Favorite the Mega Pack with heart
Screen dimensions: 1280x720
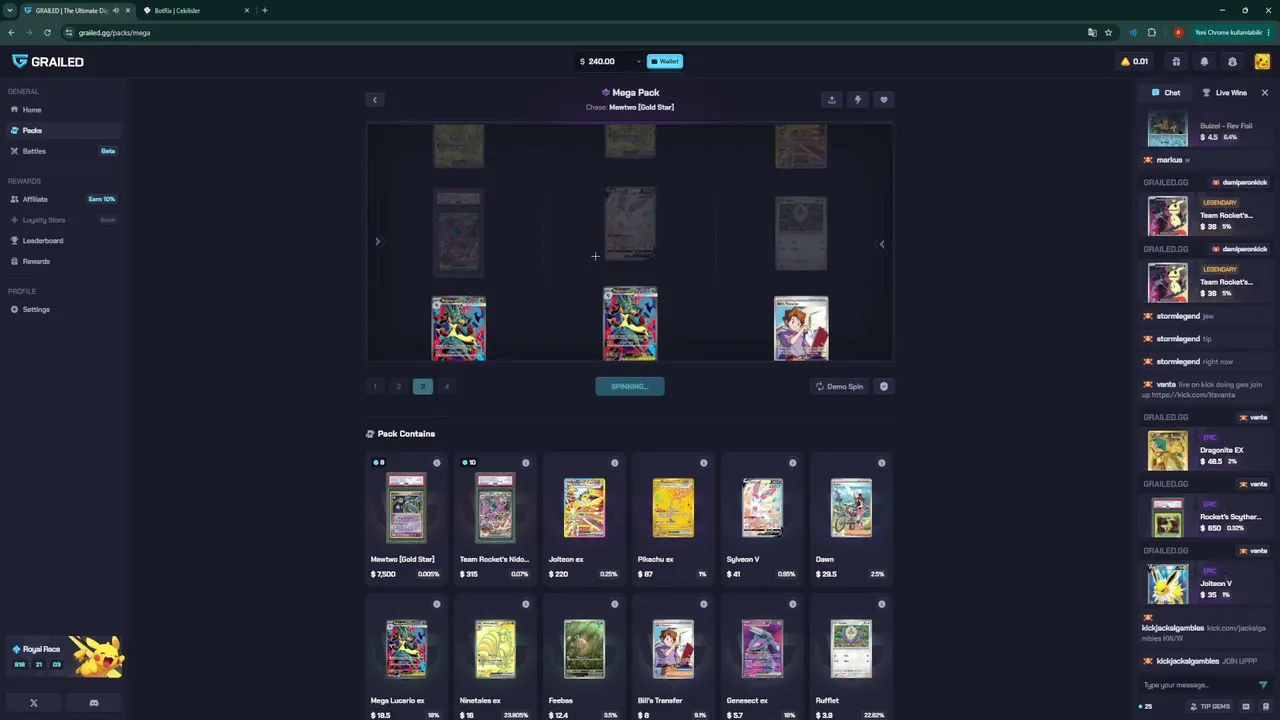(x=883, y=100)
